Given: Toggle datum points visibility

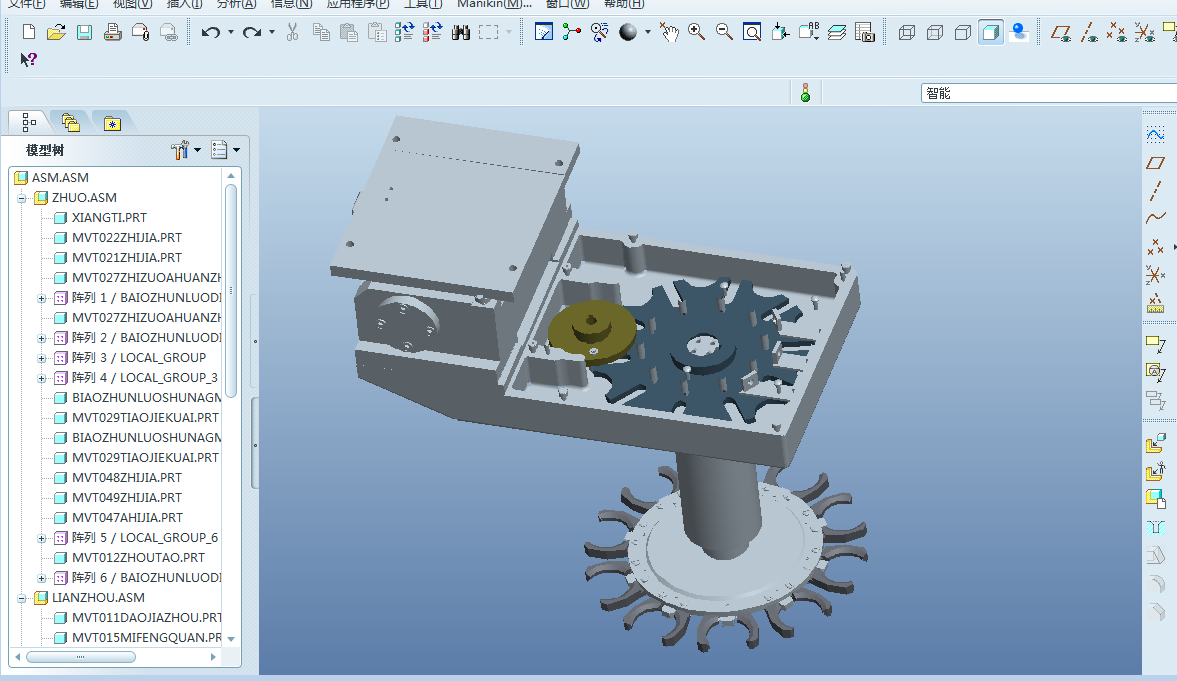Looking at the screenshot, I should click(1117, 32).
